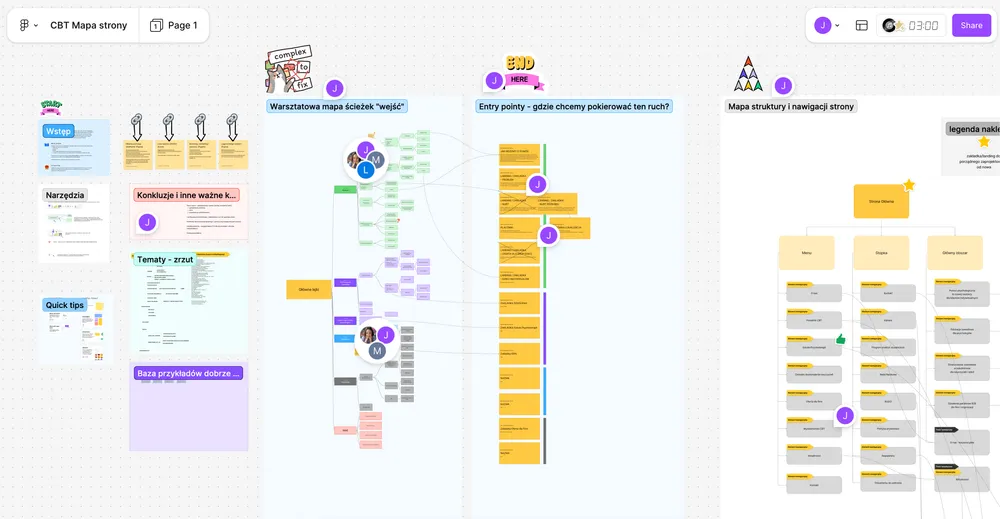
Task: Select the Narzędzia section label
Action: click(64, 195)
